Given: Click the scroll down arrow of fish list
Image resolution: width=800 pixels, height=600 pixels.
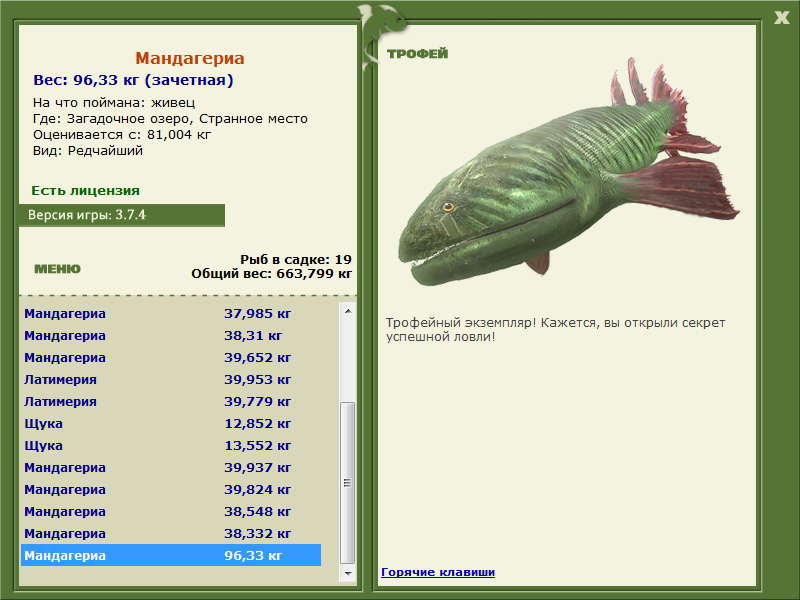Looking at the screenshot, I should (347, 573).
